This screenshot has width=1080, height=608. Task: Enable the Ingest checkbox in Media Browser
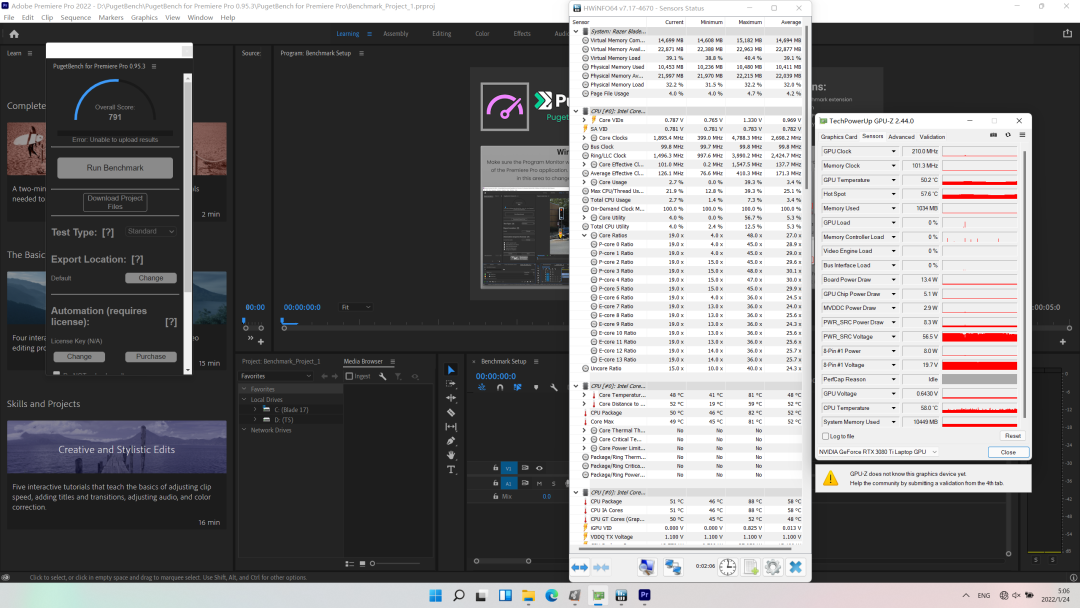click(x=349, y=376)
